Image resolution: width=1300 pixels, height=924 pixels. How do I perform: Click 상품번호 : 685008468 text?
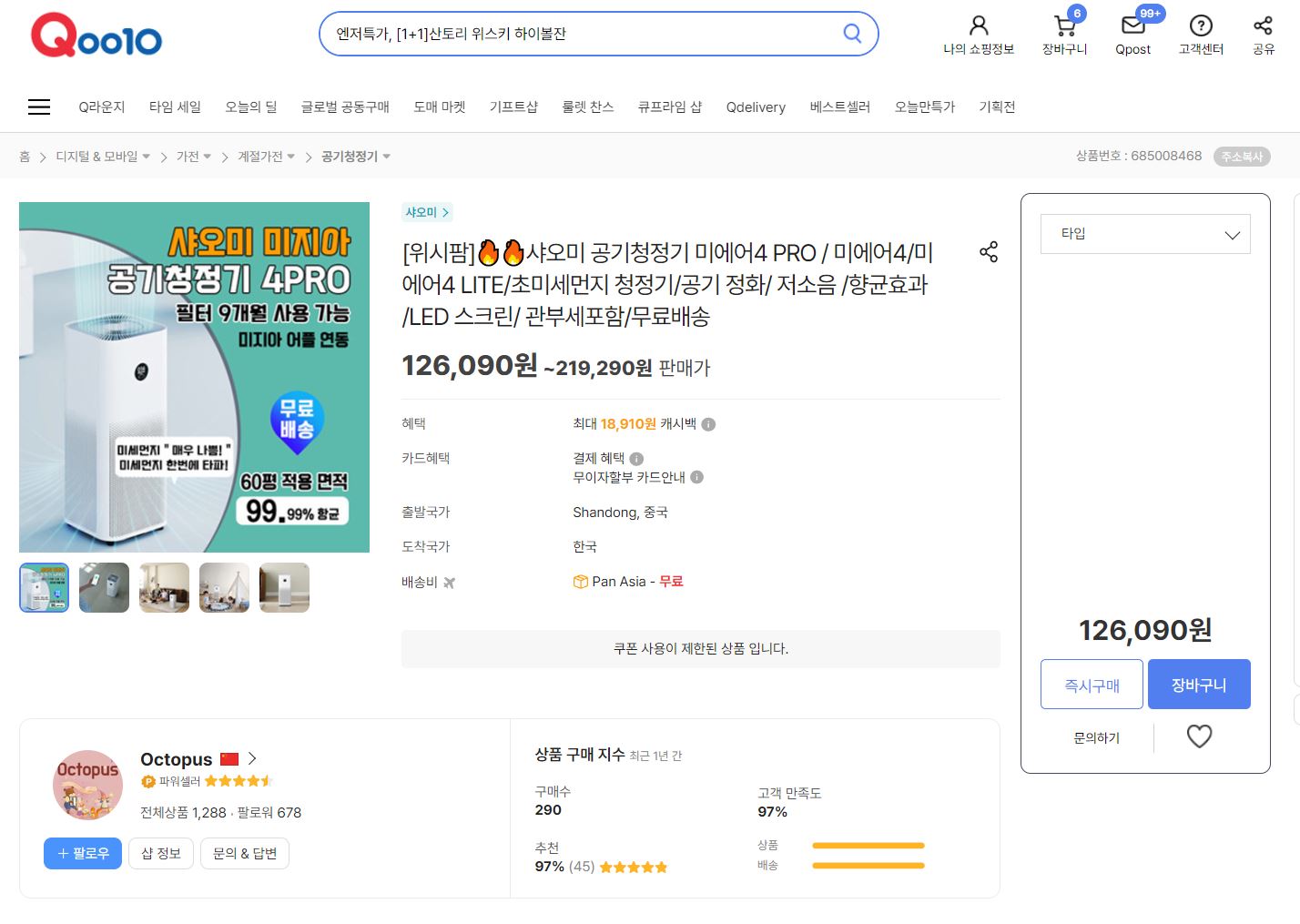pos(1139,156)
